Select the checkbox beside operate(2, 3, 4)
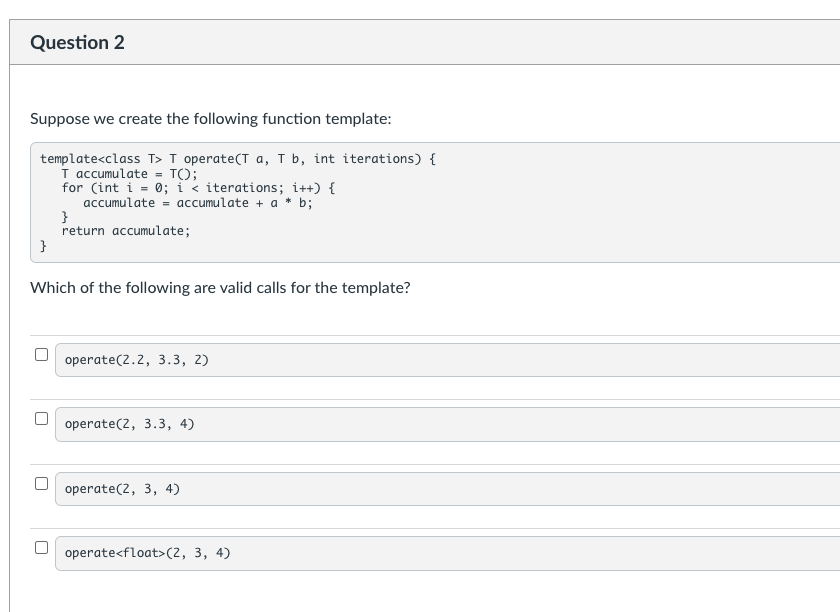 [x=41, y=483]
